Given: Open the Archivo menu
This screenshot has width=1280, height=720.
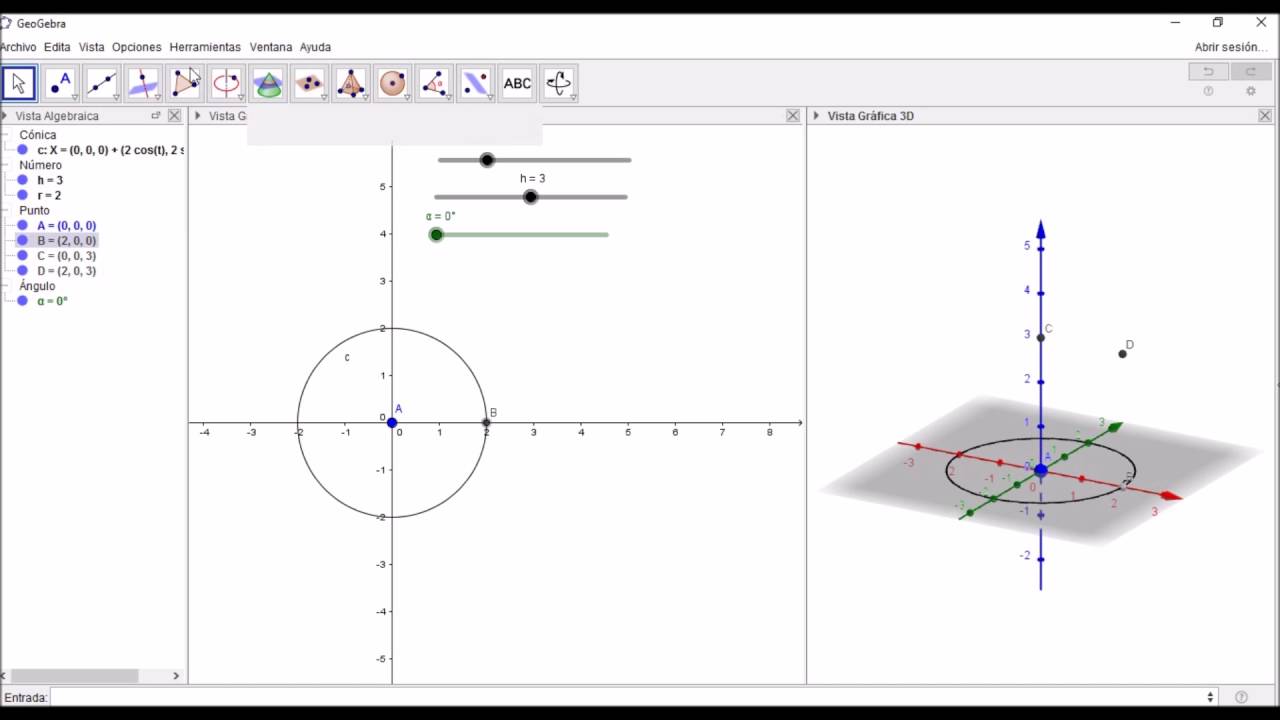Looking at the screenshot, I should click(x=18, y=47).
